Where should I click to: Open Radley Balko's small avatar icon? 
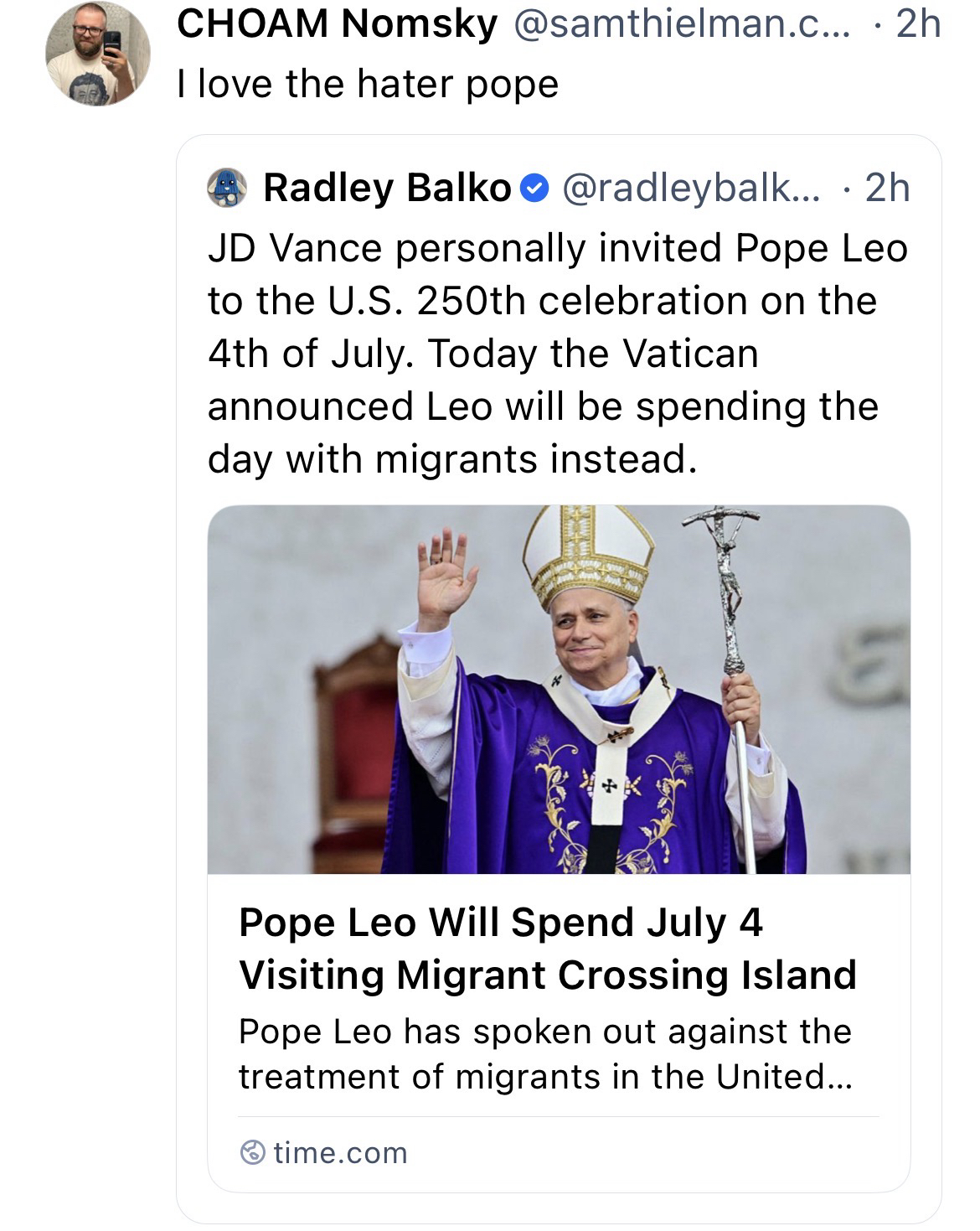pyautogui.click(x=227, y=188)
